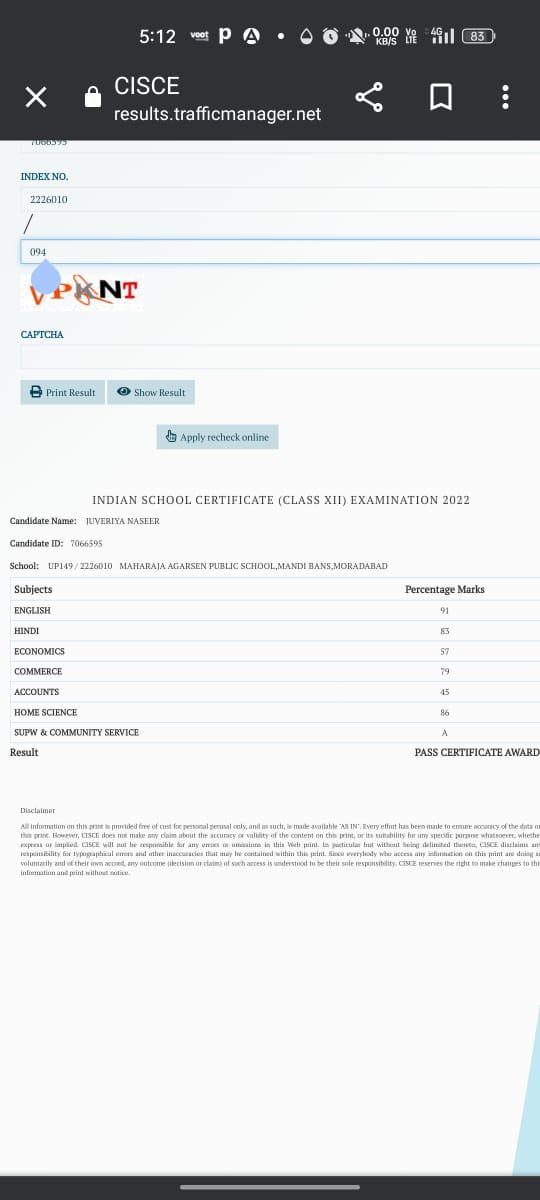Click the input field containing 094

click(280, 252)
